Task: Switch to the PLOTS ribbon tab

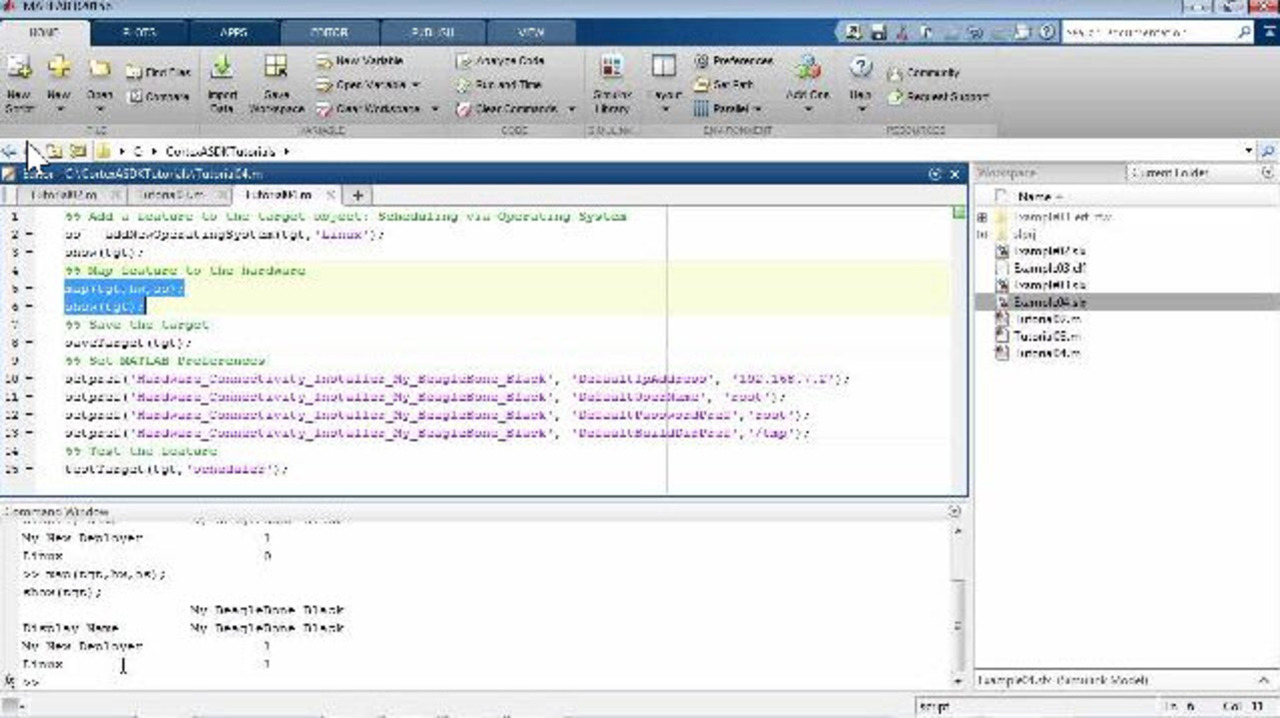Action: [x=138, y=32]
